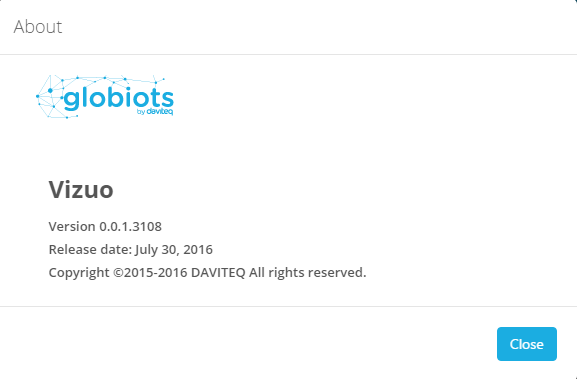Click the date July 30, 2016
Viewport: 577px width, 379px height.
[x=174, y=250]
